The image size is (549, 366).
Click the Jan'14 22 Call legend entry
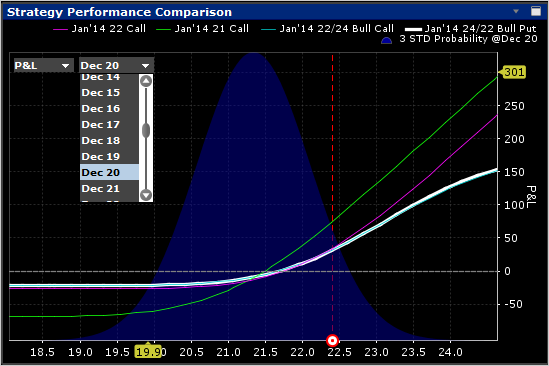pos(99,29)
